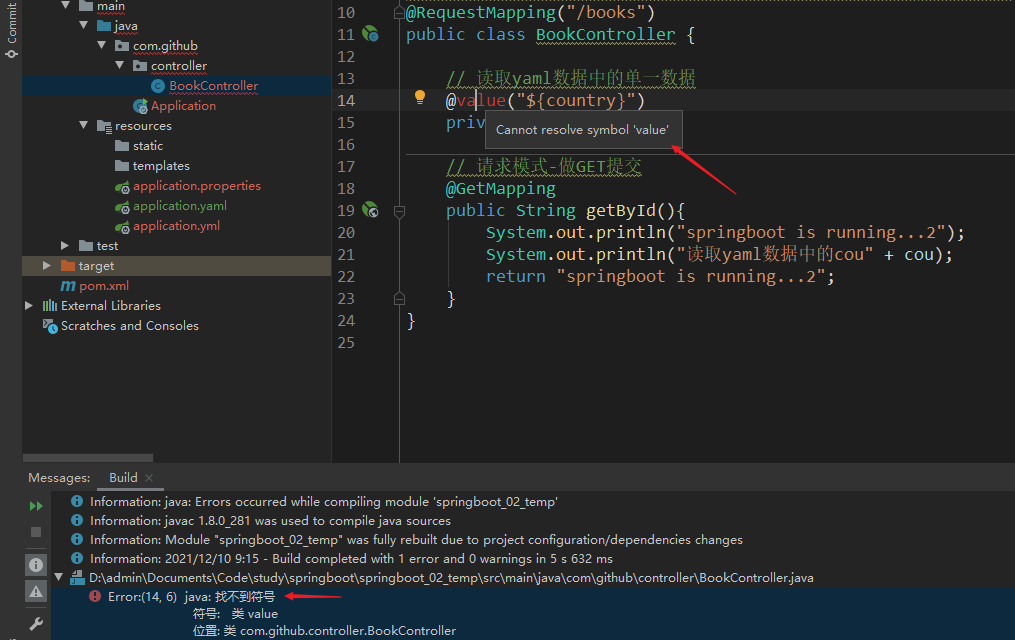
Task: Toggle the information messages filter icon
Action: (36, 565)
